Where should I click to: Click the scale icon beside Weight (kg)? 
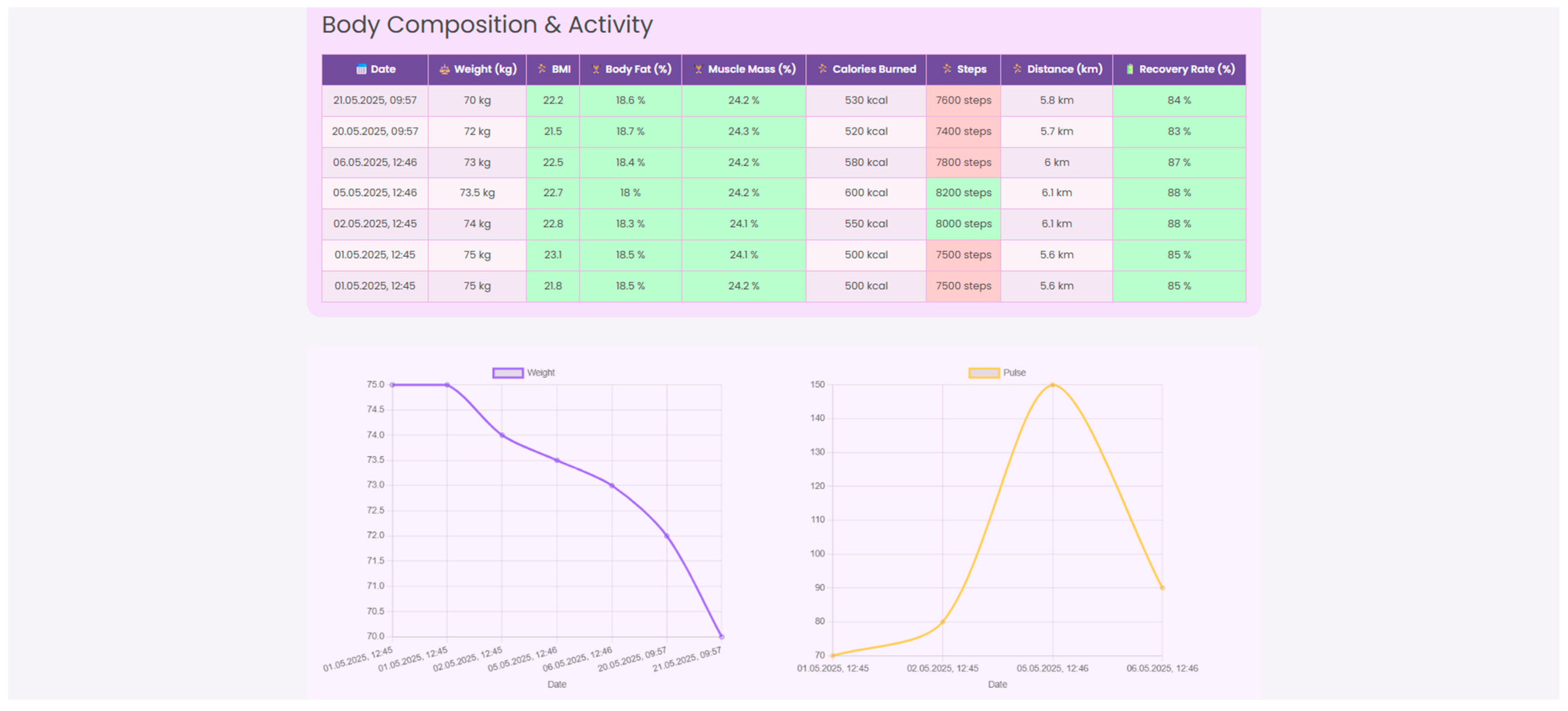click(x=444, y=69)
